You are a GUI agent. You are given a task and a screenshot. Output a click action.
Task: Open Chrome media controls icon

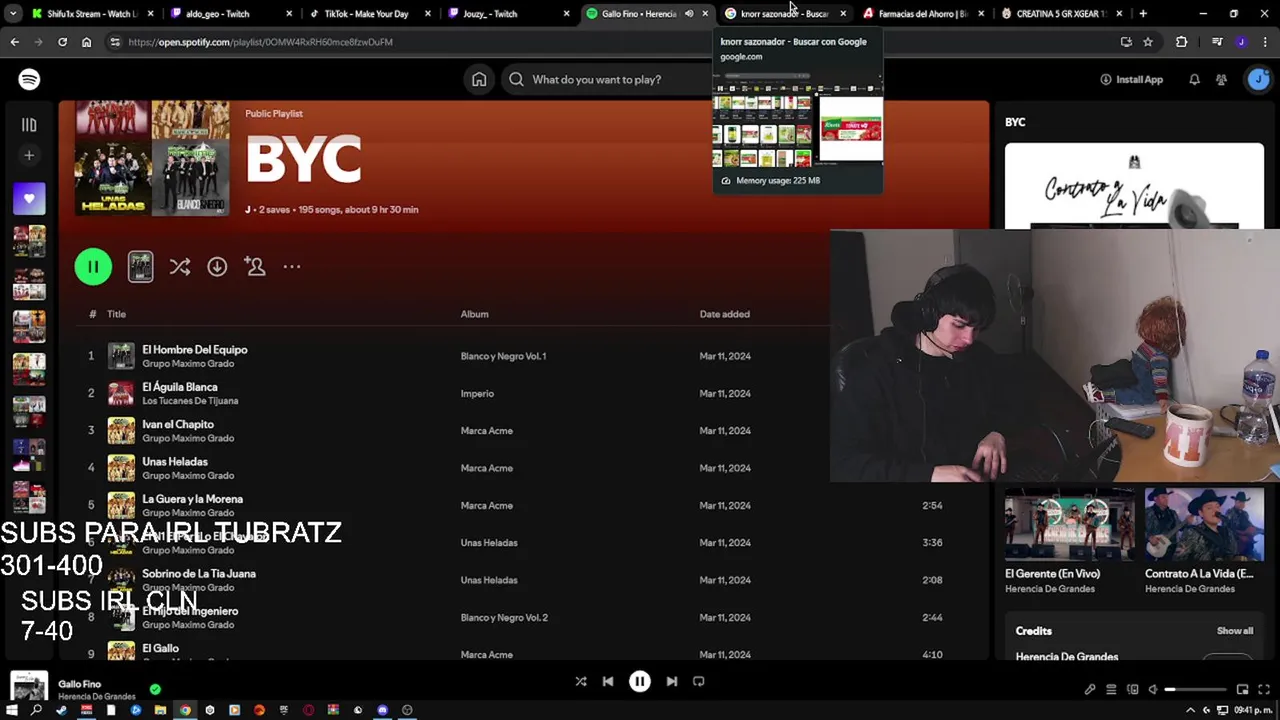[x=1216, y=42]
